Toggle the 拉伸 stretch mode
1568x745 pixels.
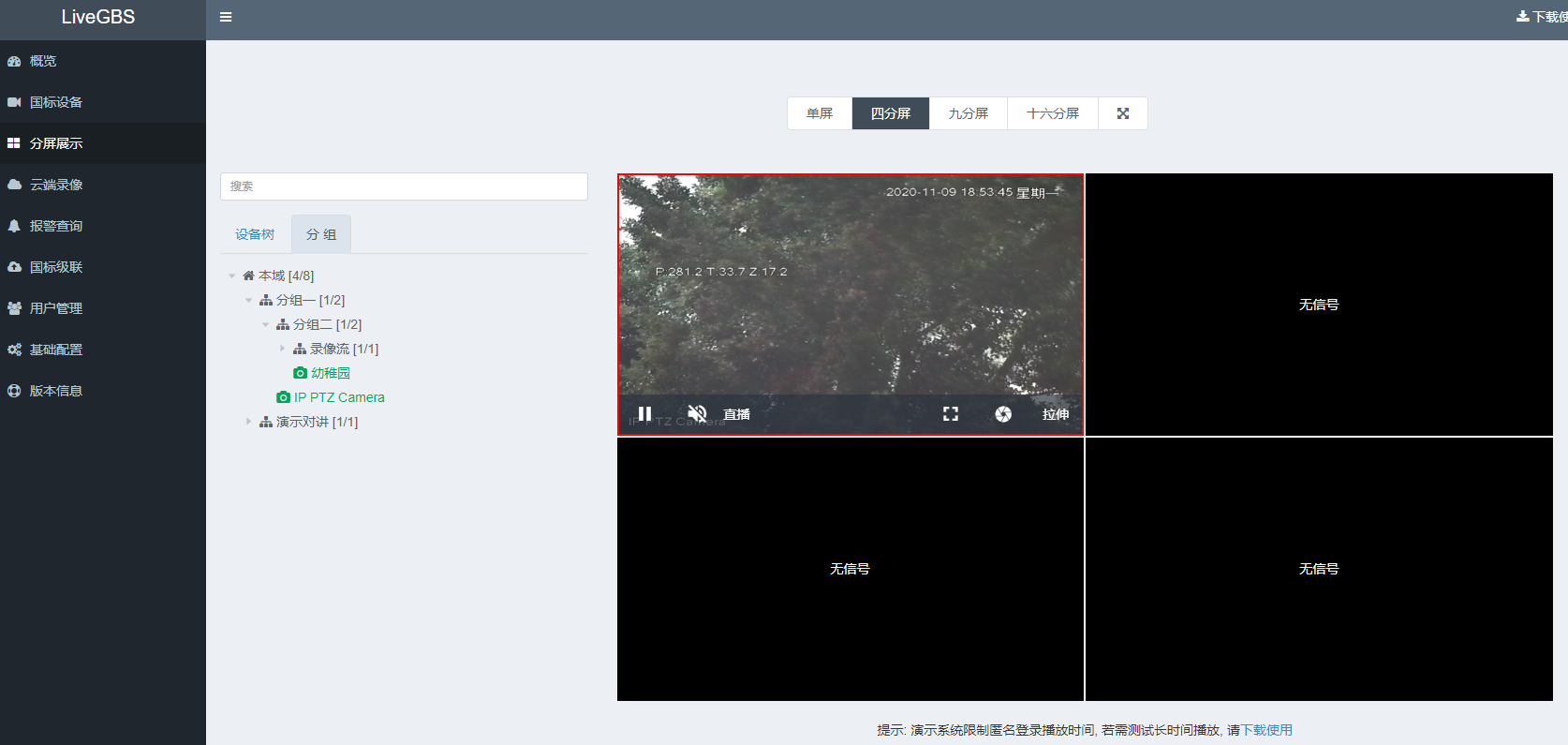click(x=1056, y=414)
